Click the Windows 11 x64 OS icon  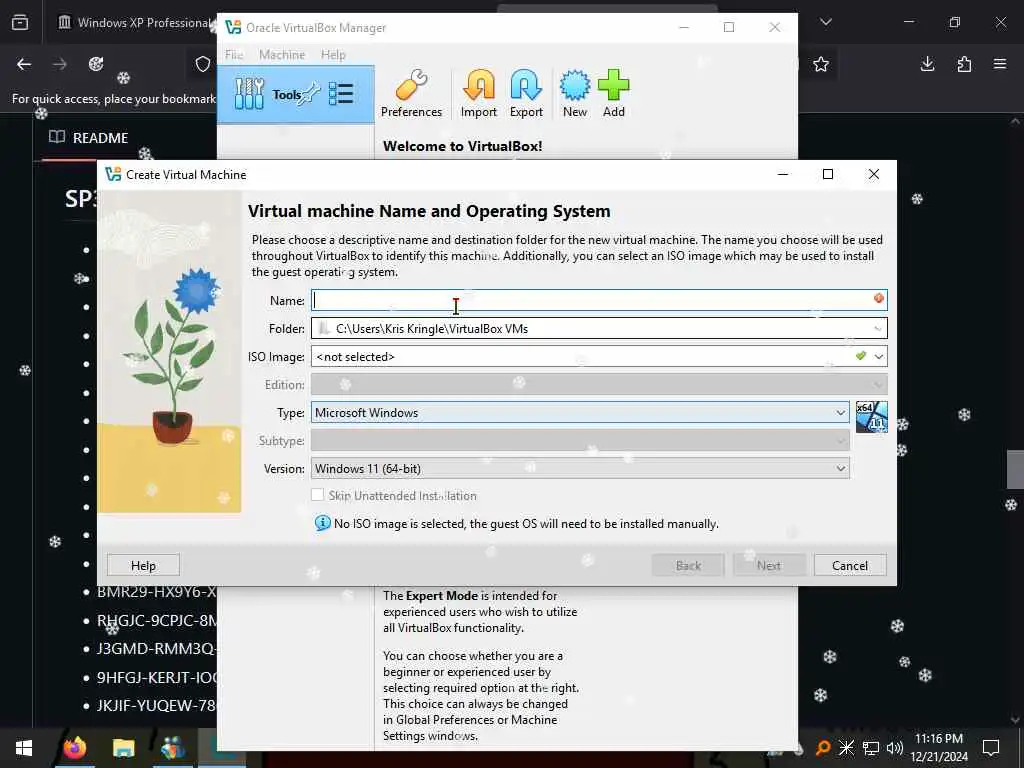(872, 417)
